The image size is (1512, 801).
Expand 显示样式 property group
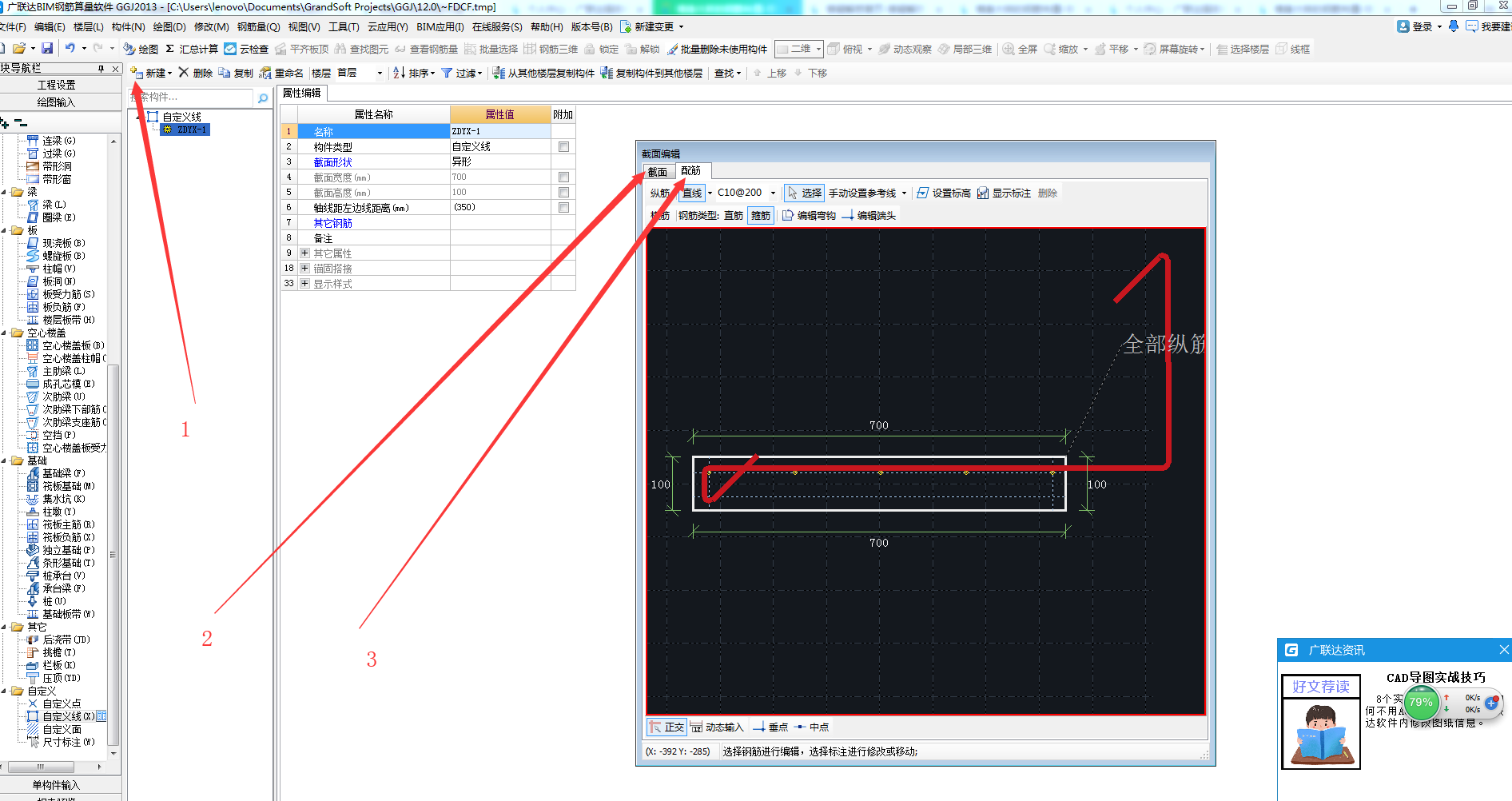pyautogui.click(x=304, y=283)
